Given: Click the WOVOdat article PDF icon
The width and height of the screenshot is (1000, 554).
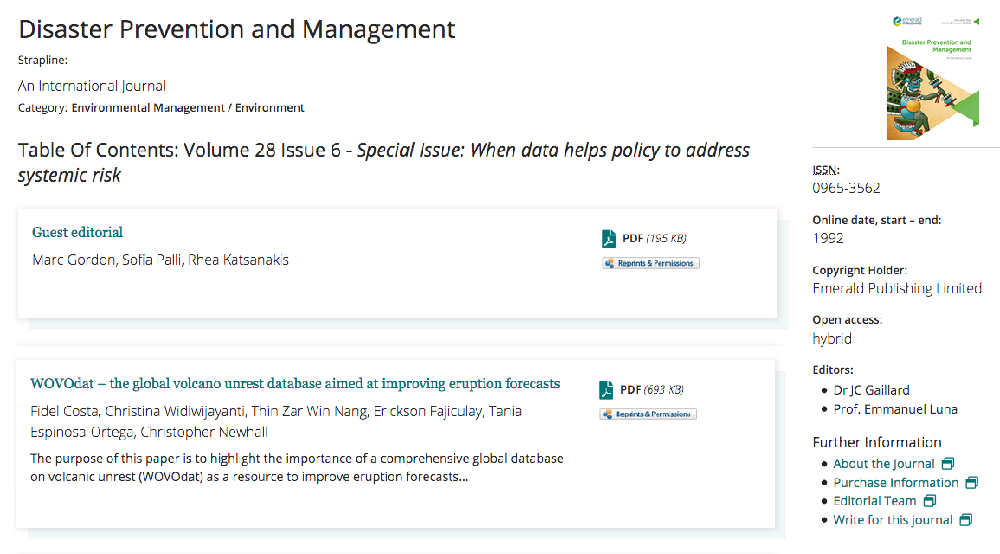Looking at the screenshot, I should coord(607,390).
